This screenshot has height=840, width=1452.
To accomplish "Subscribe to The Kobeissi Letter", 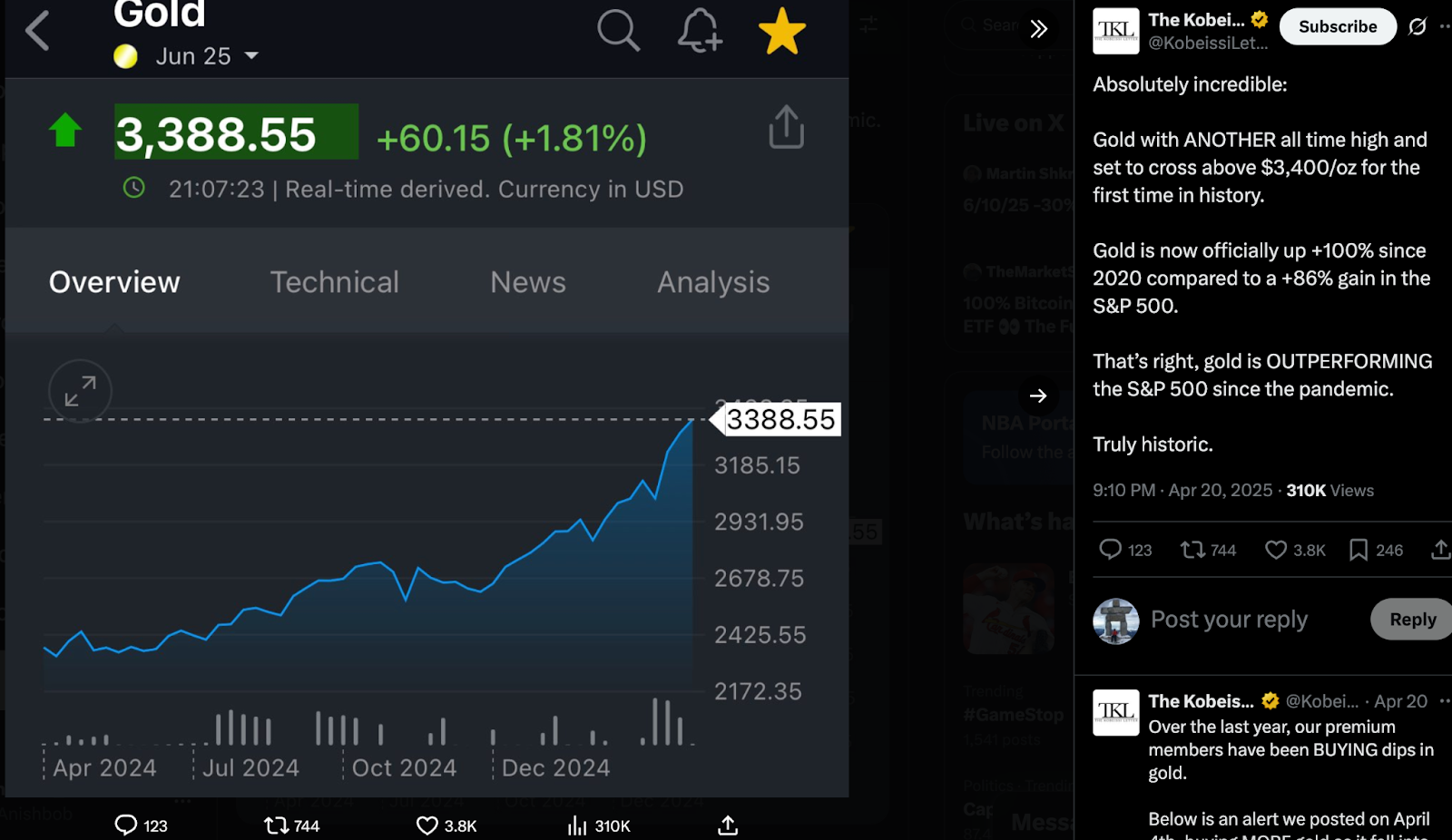I will [1338, 27].
